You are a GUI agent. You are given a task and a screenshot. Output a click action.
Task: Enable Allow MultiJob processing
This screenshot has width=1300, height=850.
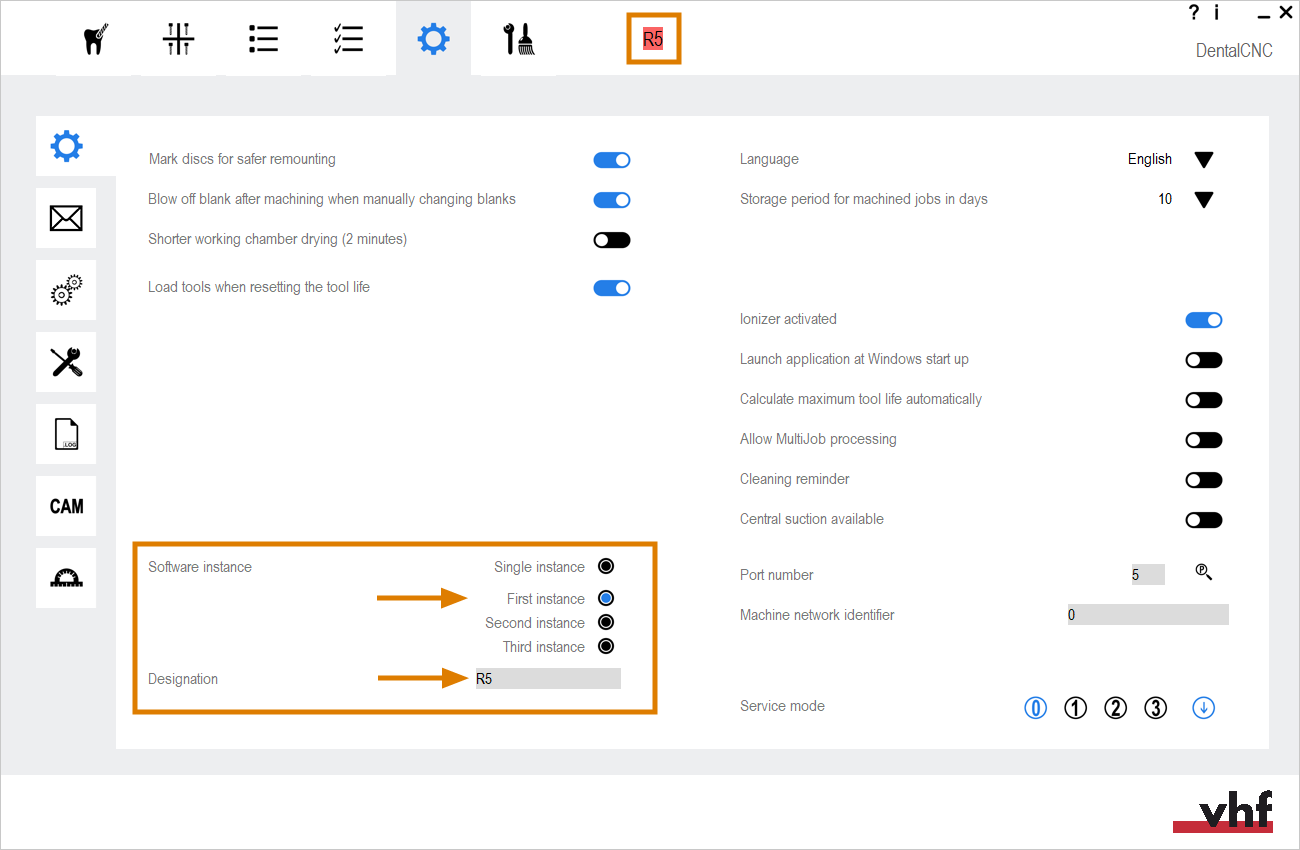click(x=1204, y=440)
